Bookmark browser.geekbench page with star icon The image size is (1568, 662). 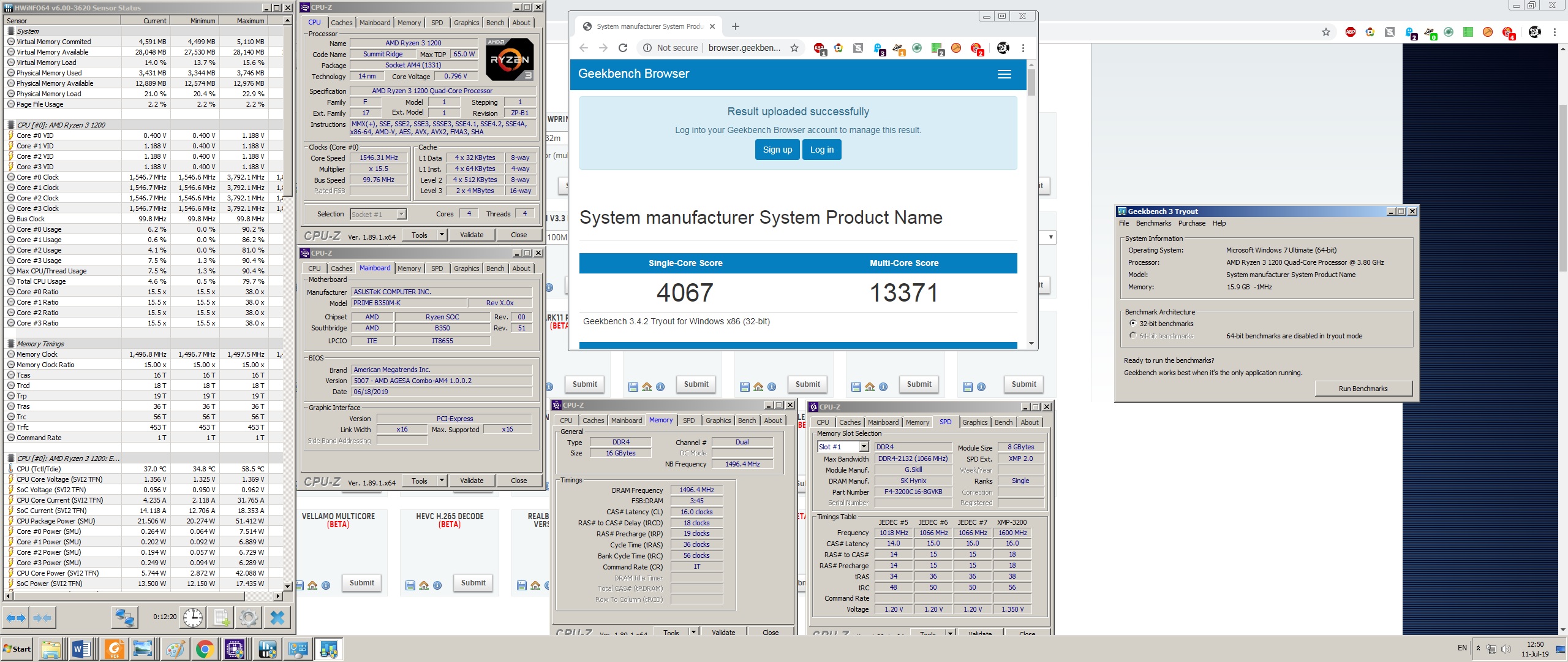[x=794, y=48]
